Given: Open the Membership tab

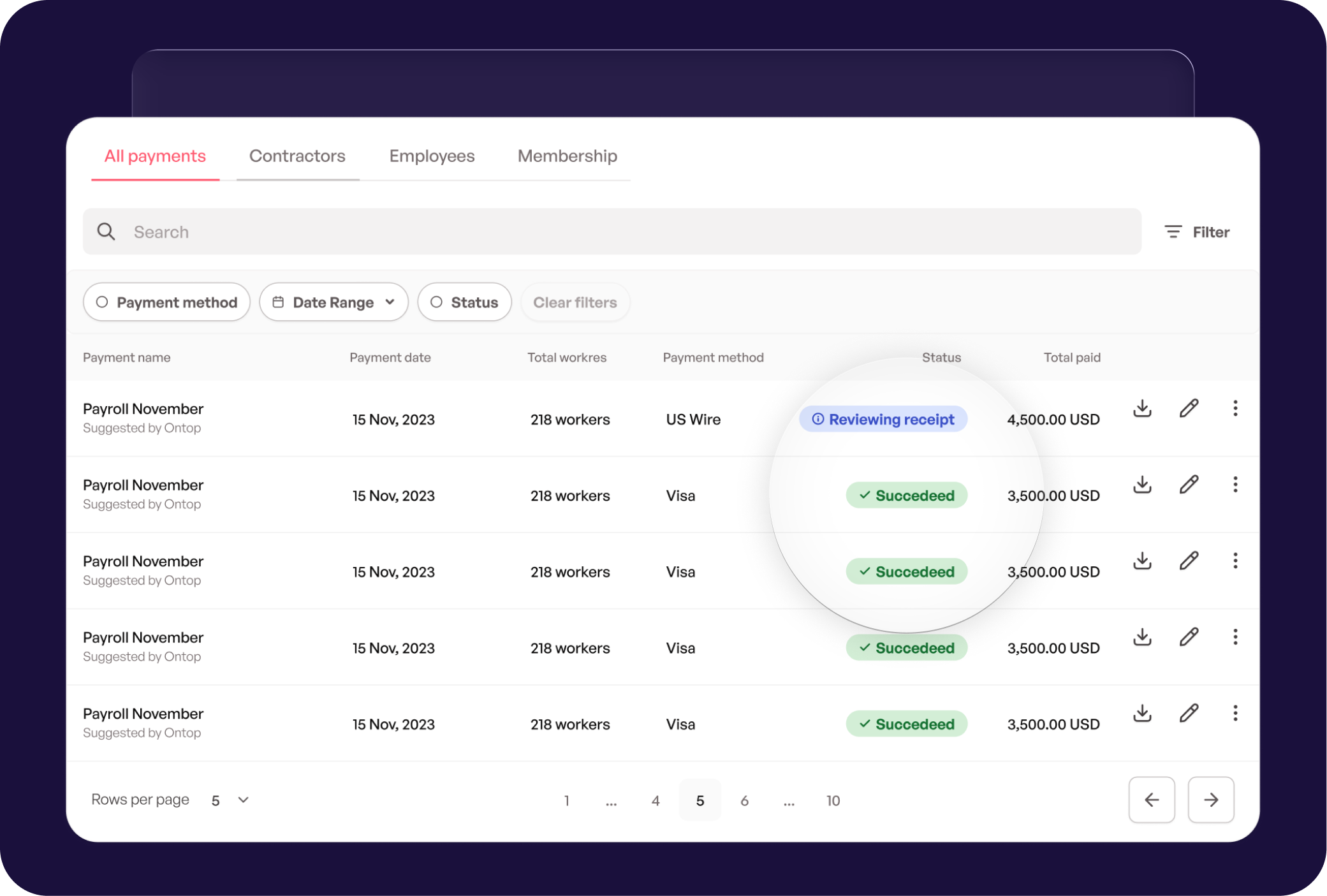Looking at the screenshot, I should (x=567, y=156).
